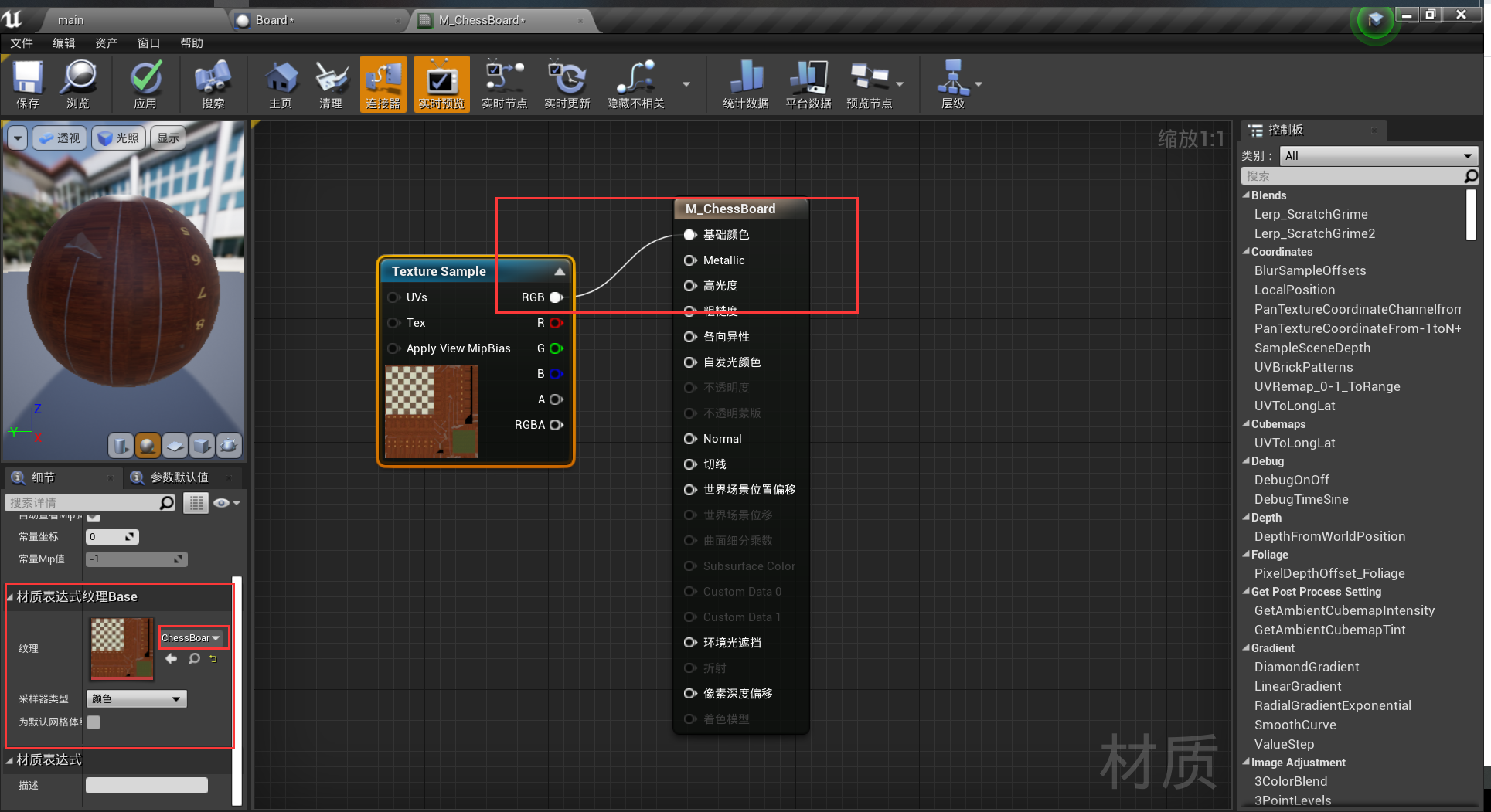Viewport: 1491px width, 812px height.
Task: Open Platform Stats (平台数据) icon
Action: tap(808, 83)
